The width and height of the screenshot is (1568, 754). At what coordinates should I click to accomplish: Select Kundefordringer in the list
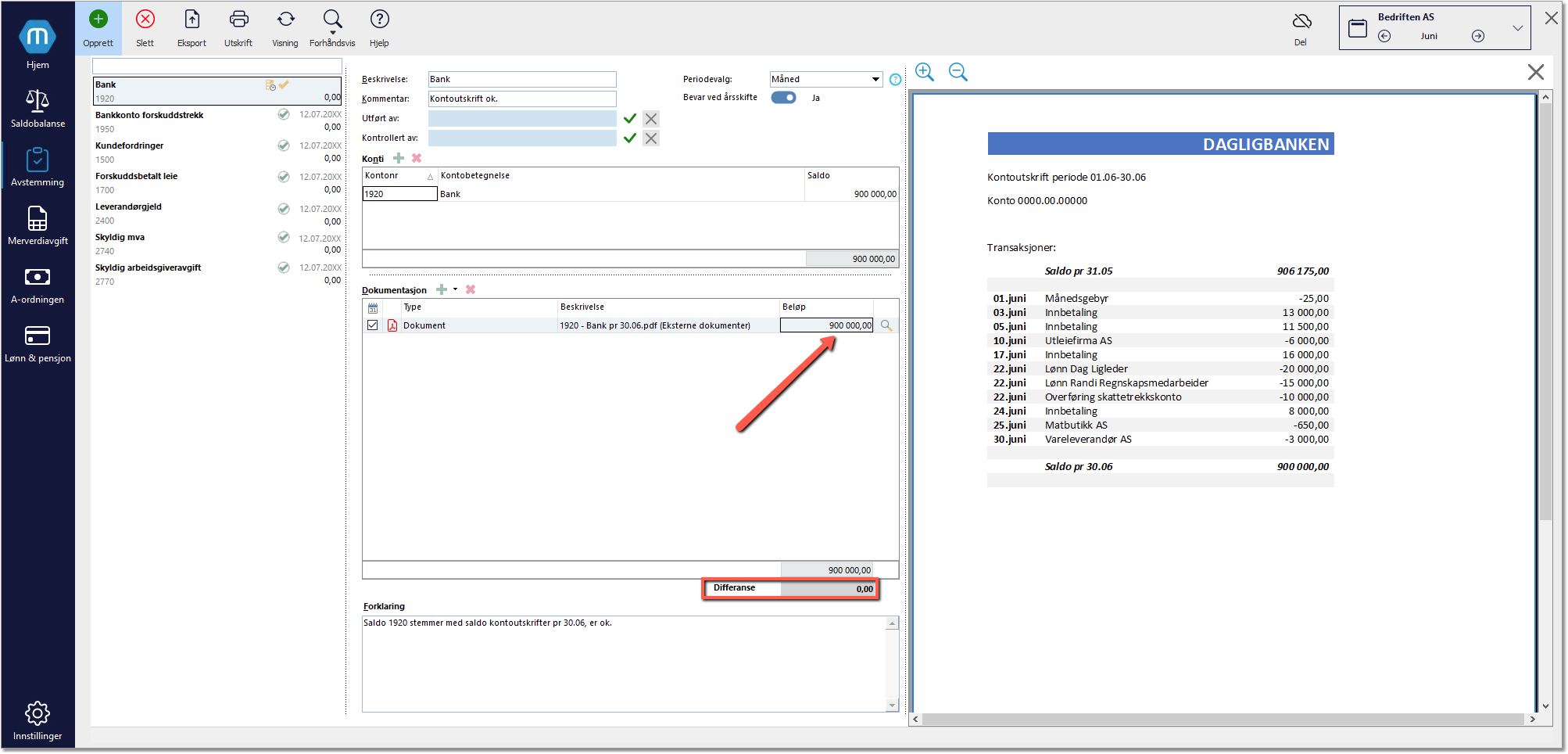point(217,152)
